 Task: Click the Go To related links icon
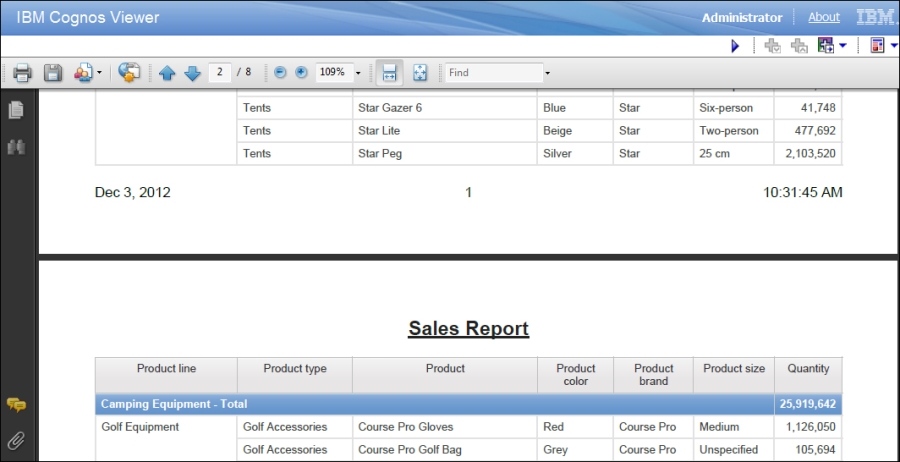(x=826, y=46)
